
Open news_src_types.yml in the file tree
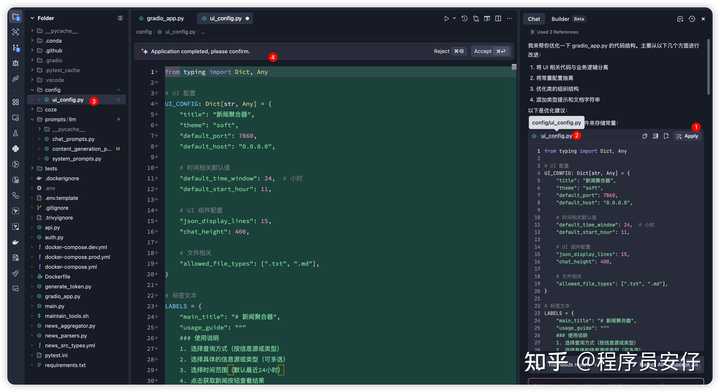tap(69, 346)
